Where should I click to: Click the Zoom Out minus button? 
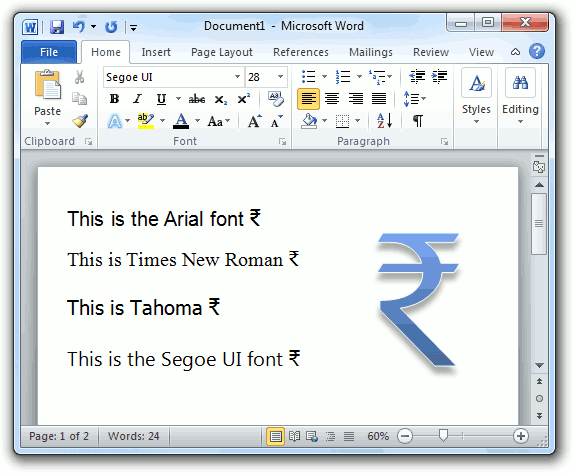(x=405, y=436)
